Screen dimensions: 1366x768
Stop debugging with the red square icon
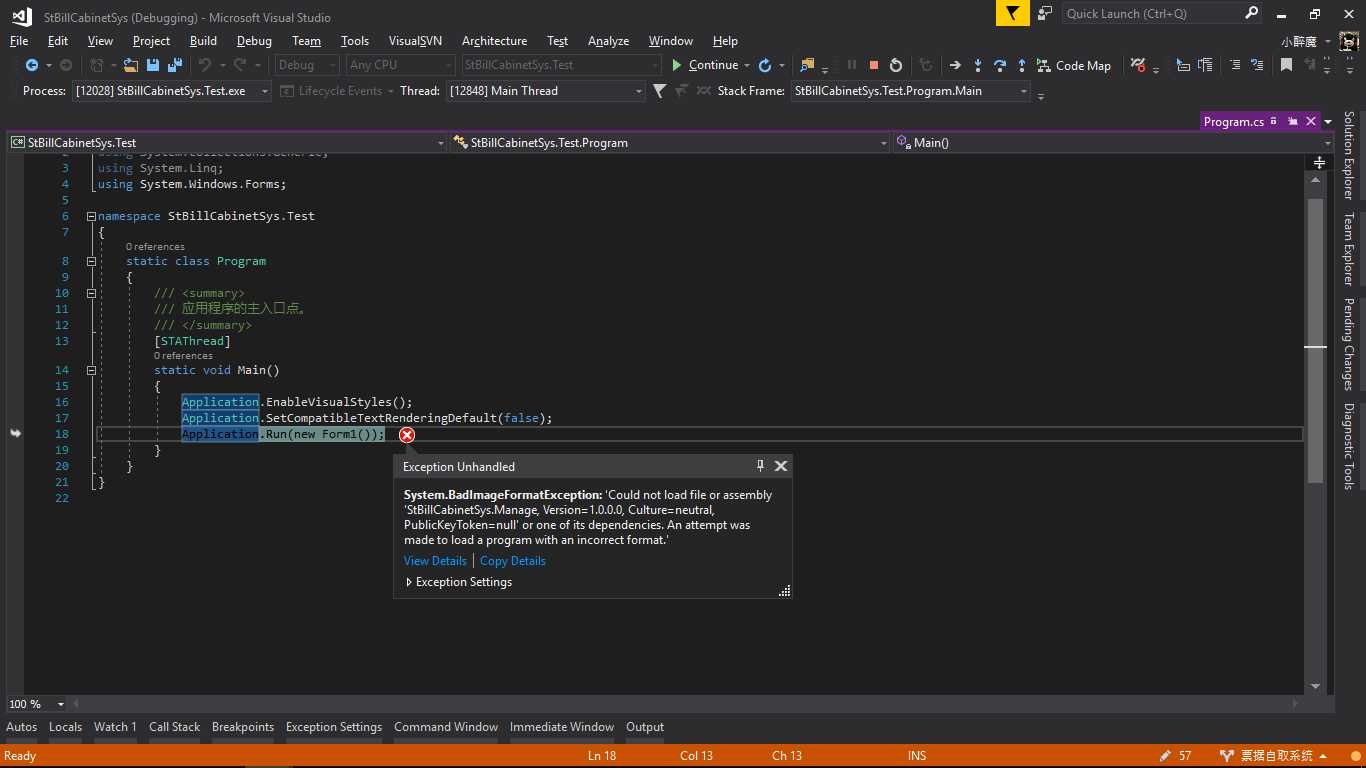click(874, 65)
